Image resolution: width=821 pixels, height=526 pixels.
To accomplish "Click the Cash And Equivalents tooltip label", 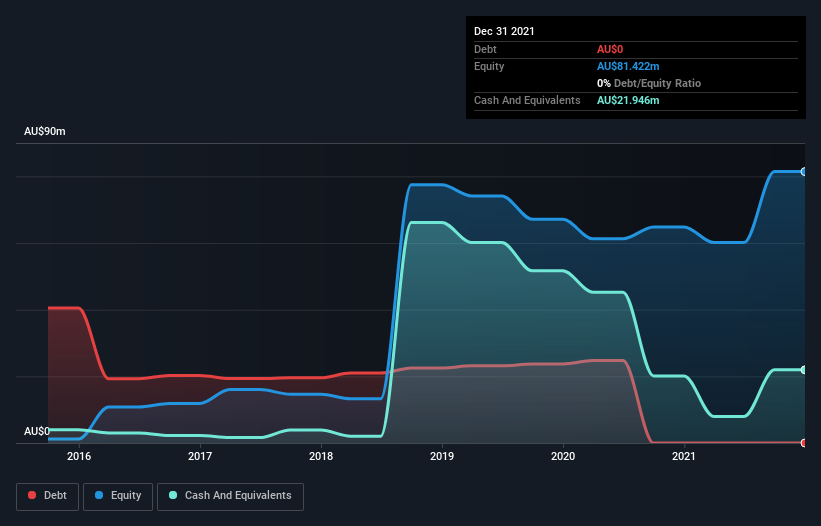I will [527, 100].
